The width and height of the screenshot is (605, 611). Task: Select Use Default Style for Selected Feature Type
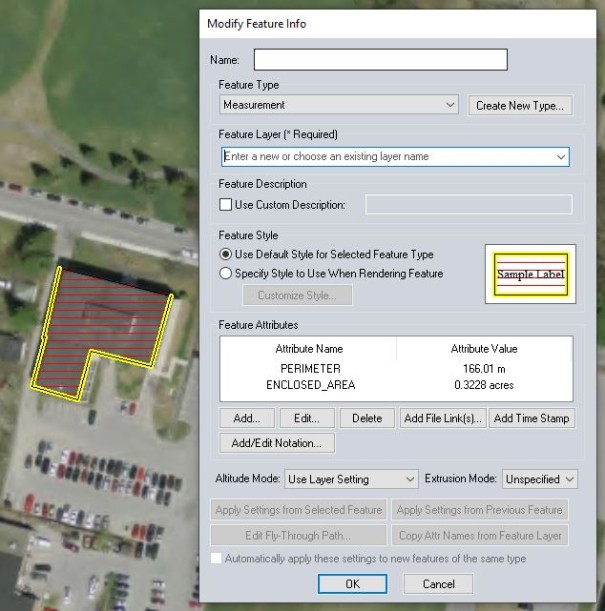226,255
